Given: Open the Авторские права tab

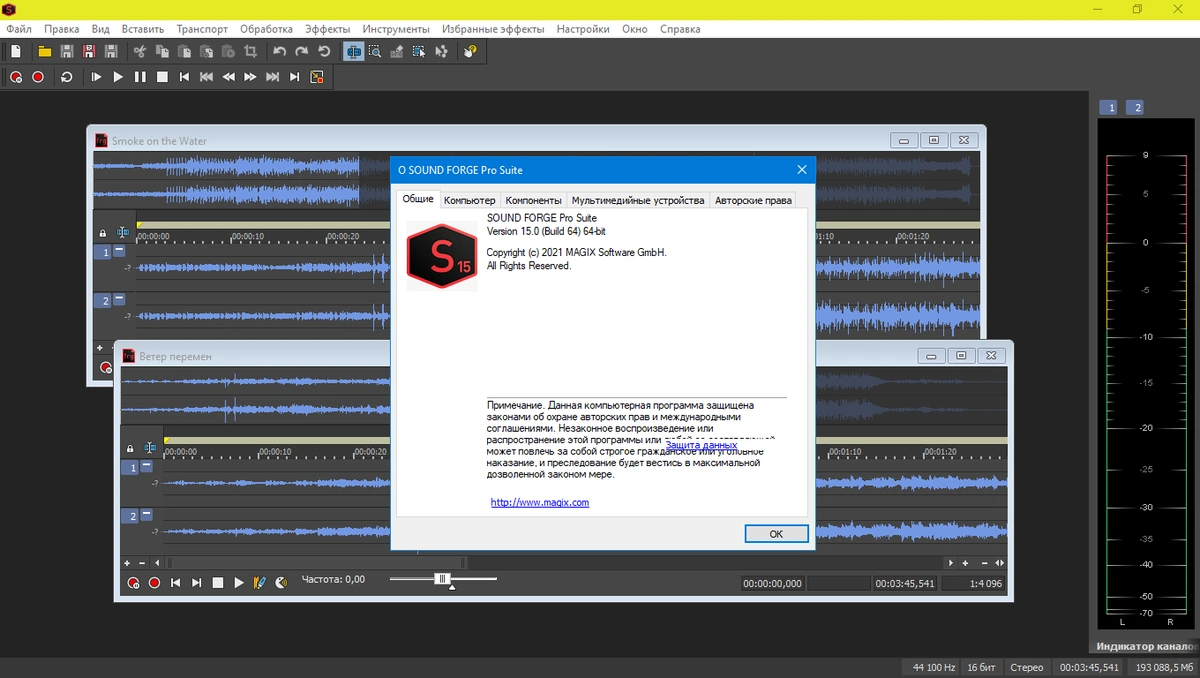Looking at the screenshot, I should (753, 200).
